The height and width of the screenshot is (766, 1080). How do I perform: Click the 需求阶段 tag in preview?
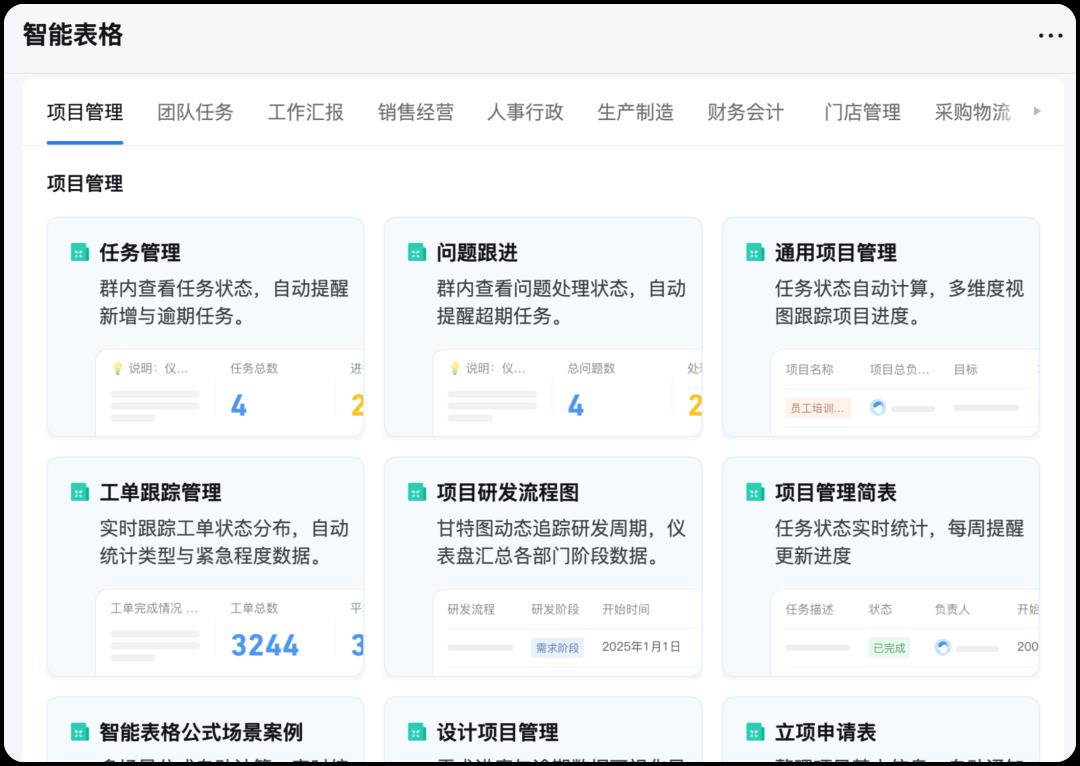coord(557,648)
